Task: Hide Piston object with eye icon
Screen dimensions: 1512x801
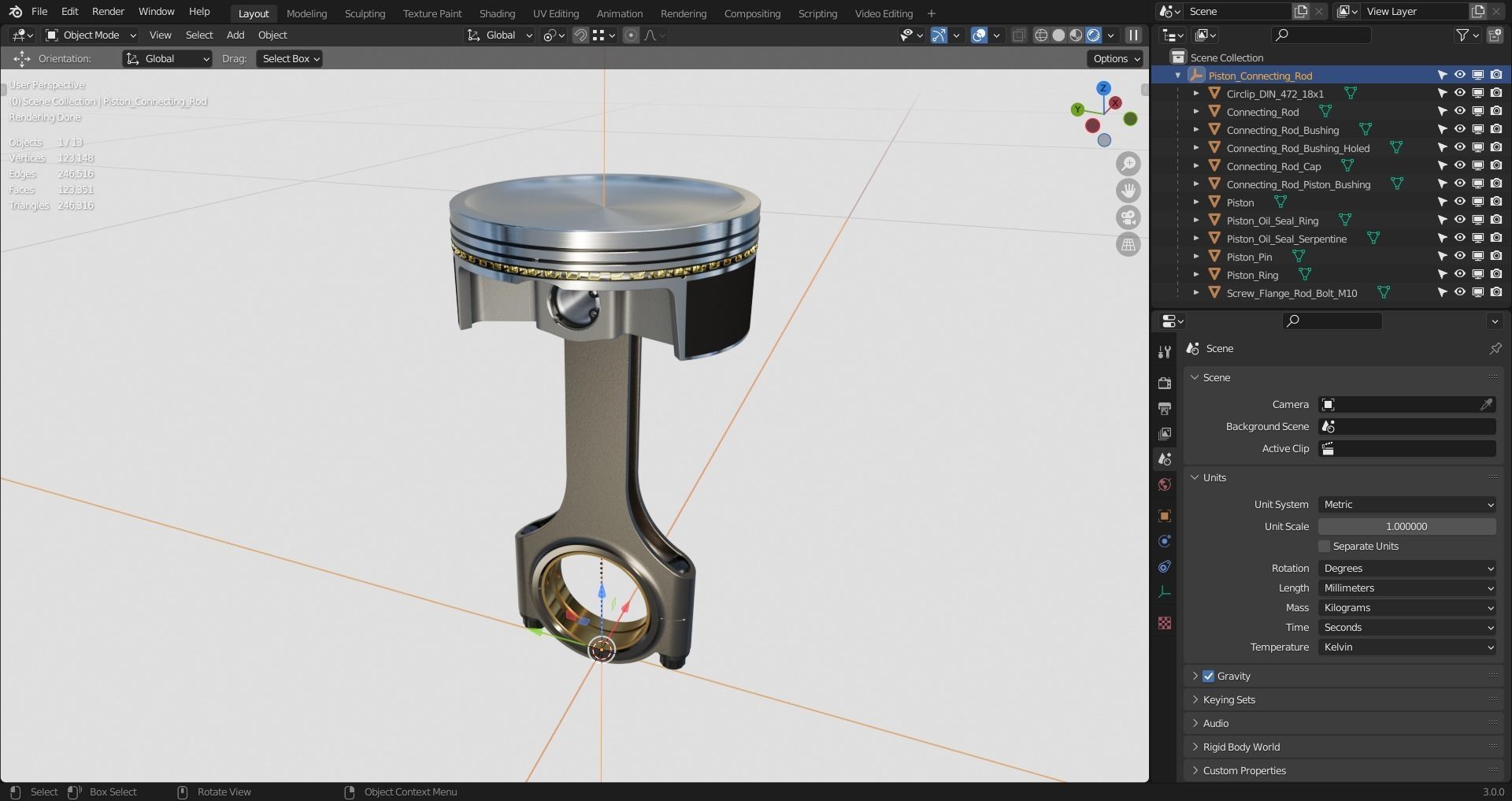Action: 1459,202
